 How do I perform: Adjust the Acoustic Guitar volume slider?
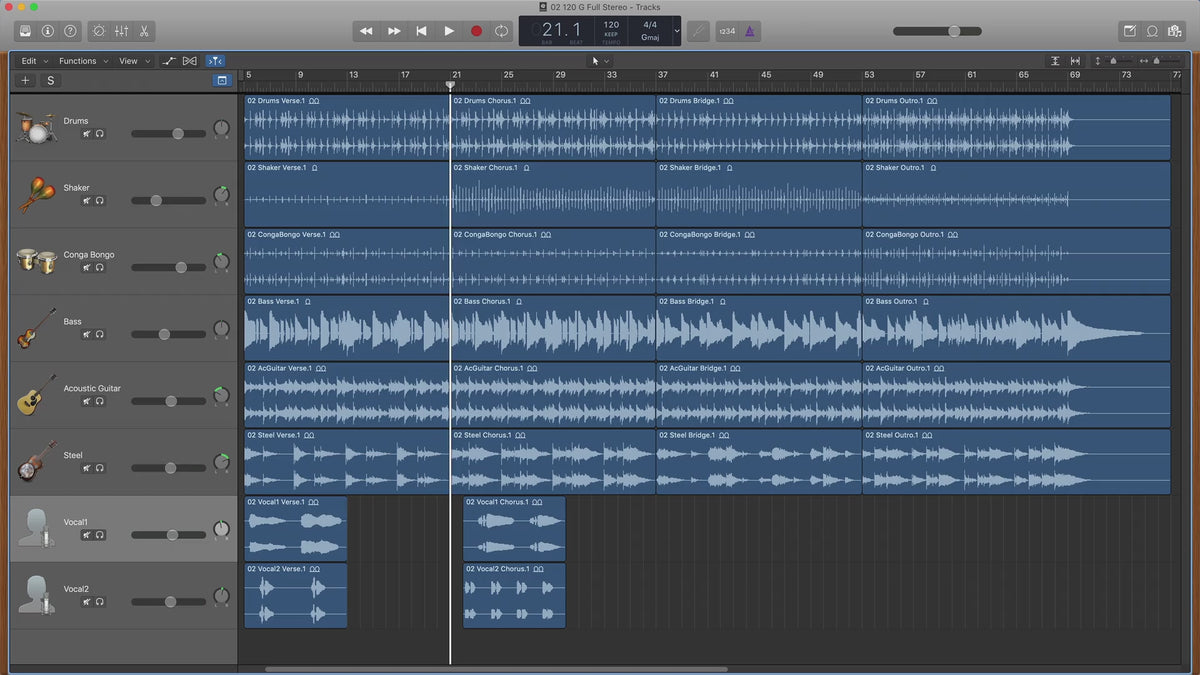coord(171,401)
